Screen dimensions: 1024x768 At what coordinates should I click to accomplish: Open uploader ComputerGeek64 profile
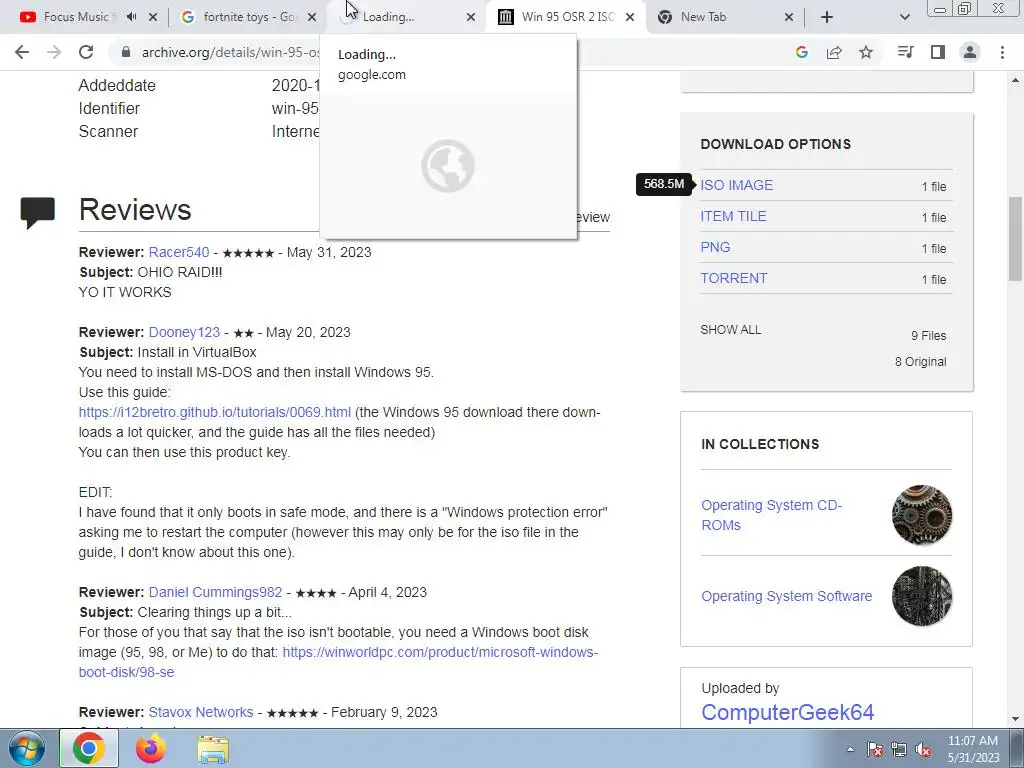pos(787,712)
